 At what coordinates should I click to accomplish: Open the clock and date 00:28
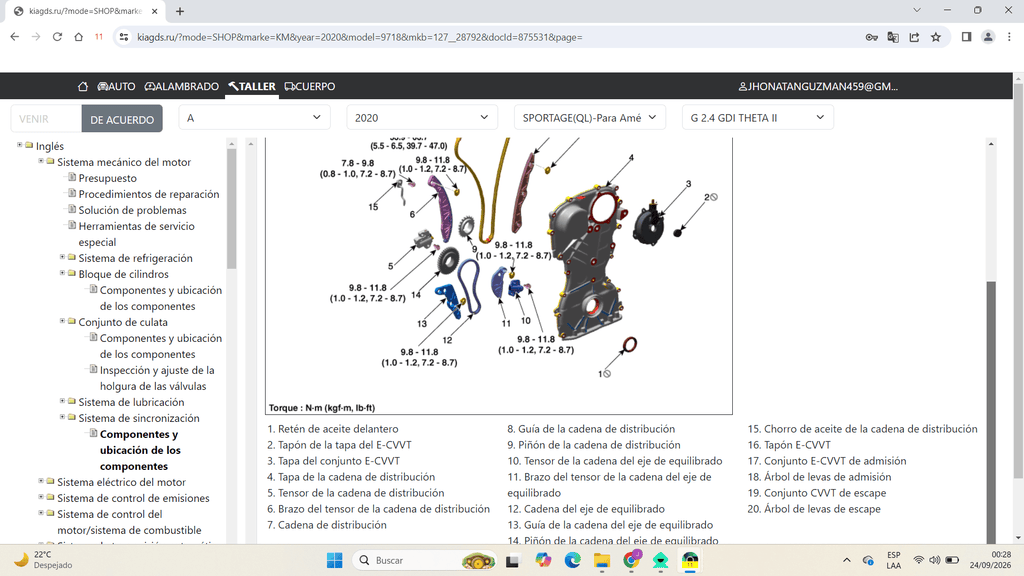991,560
